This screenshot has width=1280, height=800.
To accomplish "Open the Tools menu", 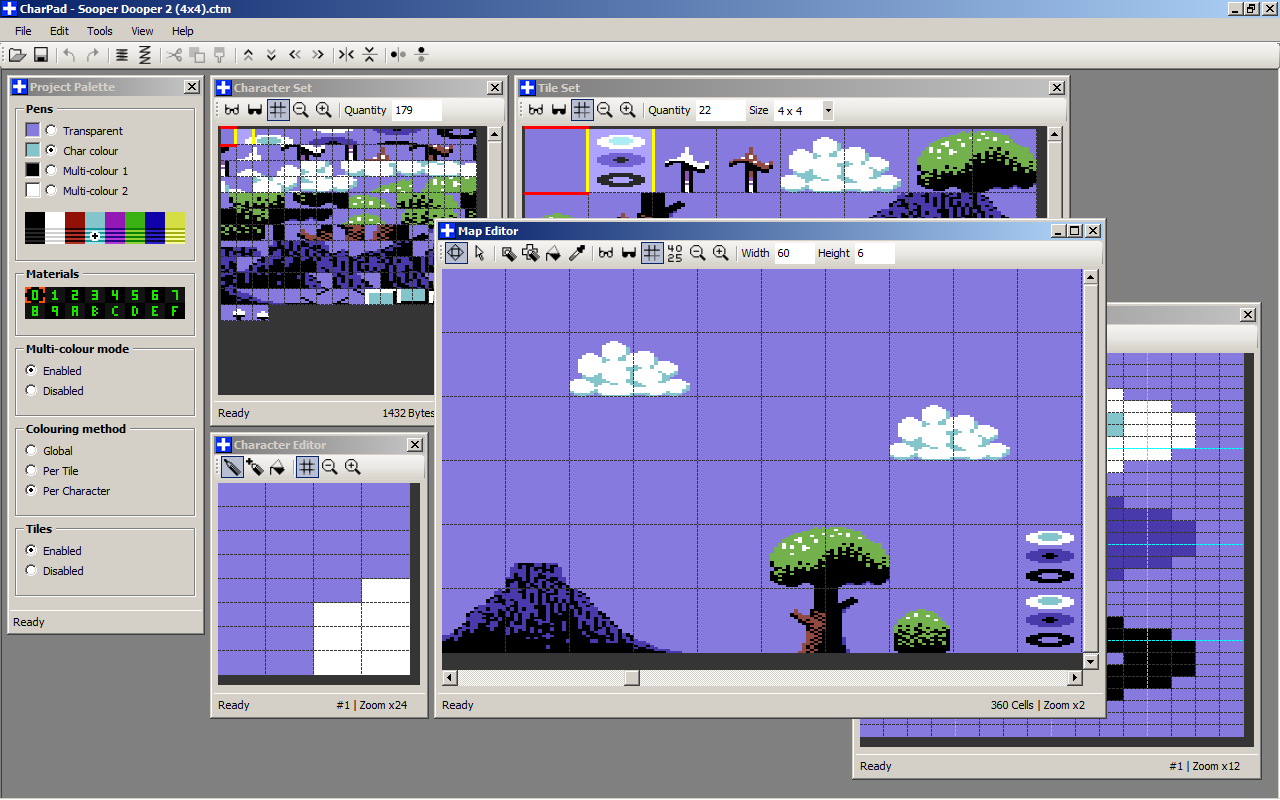I will coord(100,31).
